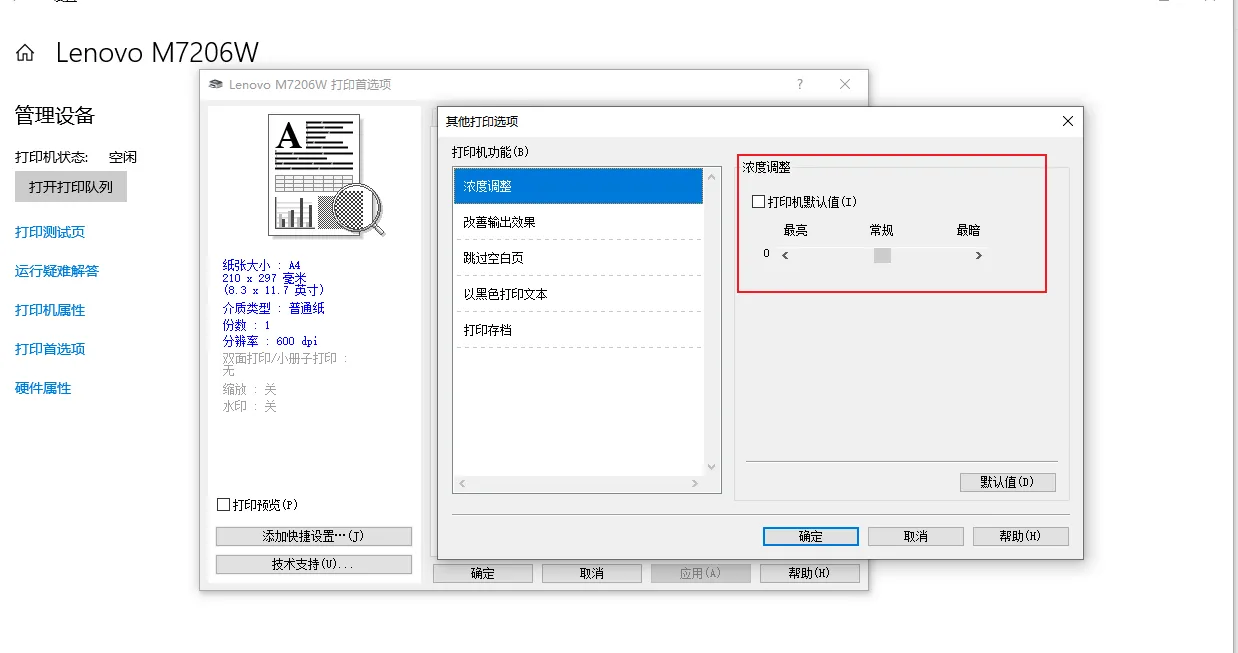Select 浓度调整 in the printer function list
The height and width of the screenshot is (653, 1238).
click(579, 186)
